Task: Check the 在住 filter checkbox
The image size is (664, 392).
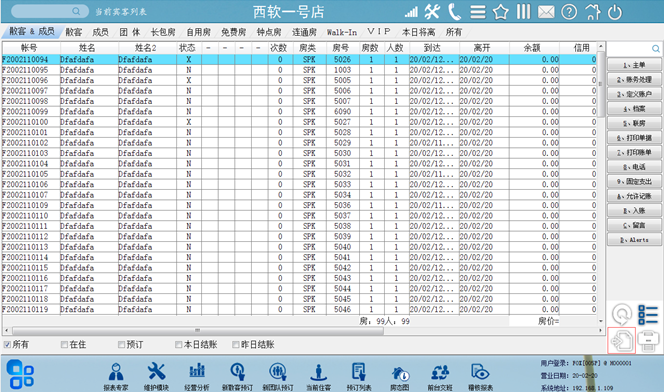Action: coord(64,345)
